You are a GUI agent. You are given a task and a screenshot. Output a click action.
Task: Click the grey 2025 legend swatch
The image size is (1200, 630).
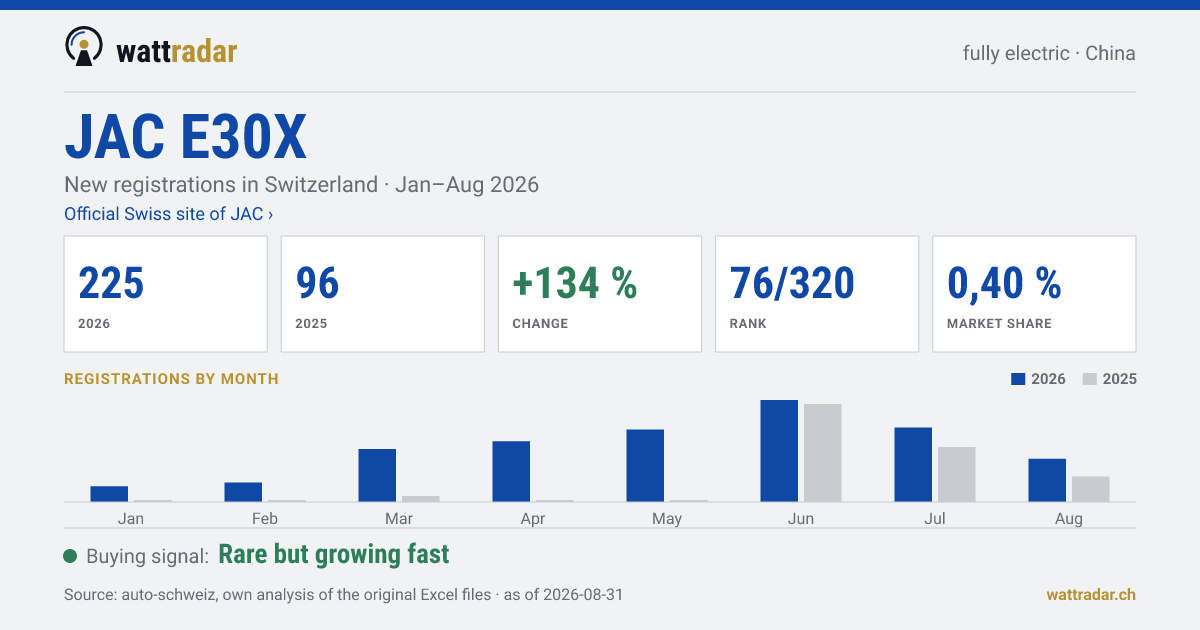coord(1090,379)
